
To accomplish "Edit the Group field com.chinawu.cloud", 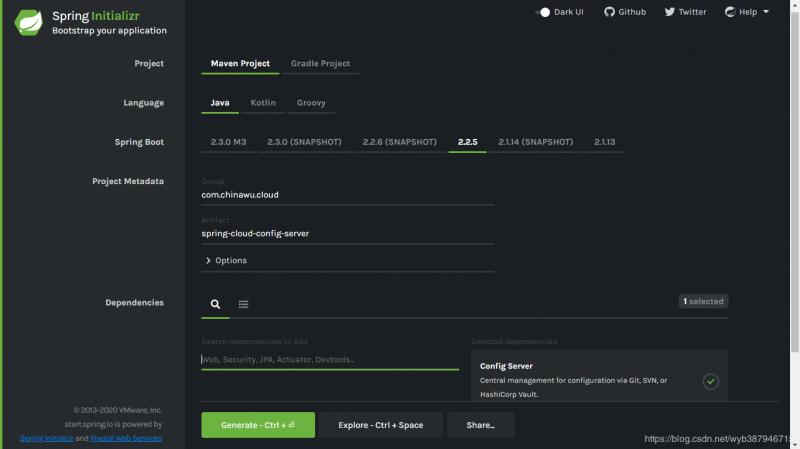I will click(x=347, y=195).
